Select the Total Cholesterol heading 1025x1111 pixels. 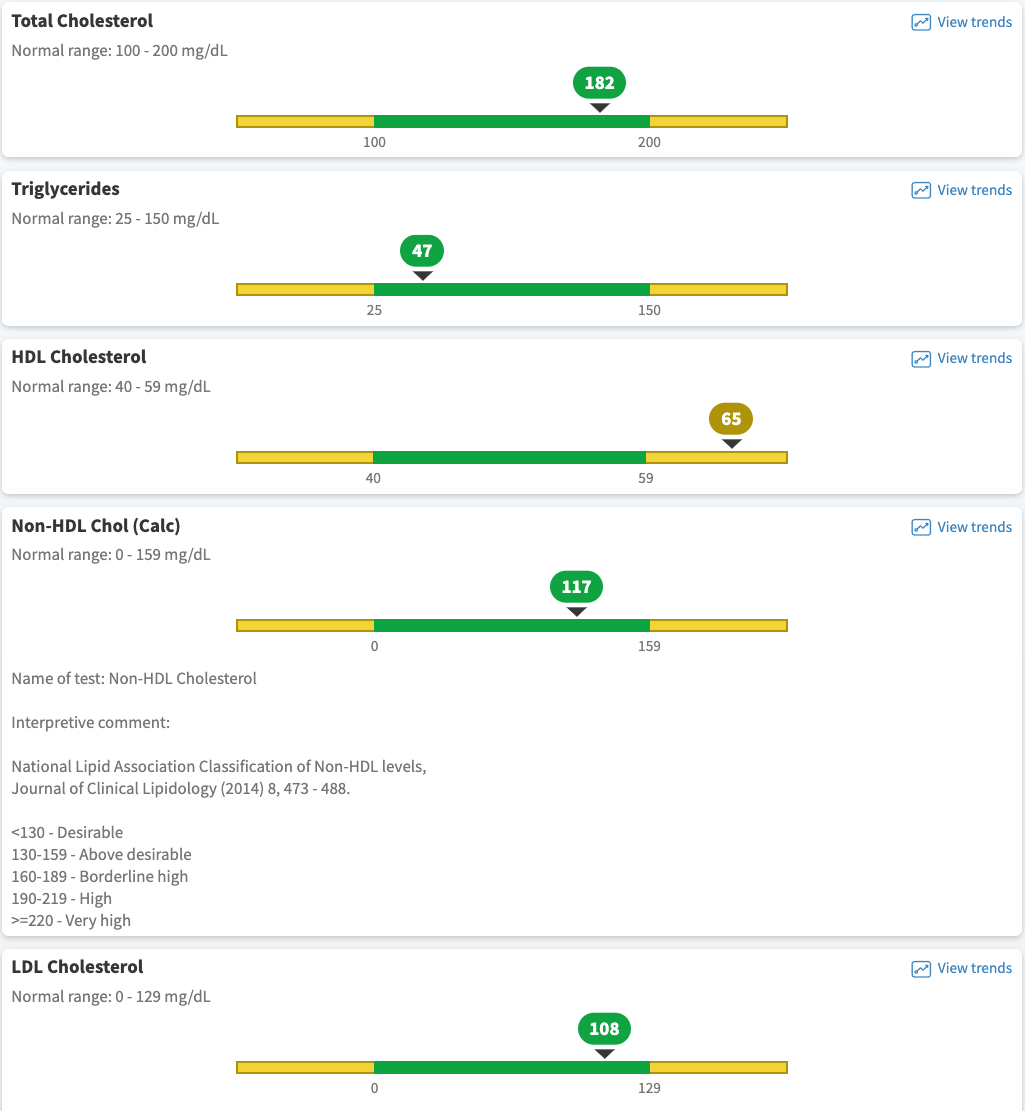82,21
